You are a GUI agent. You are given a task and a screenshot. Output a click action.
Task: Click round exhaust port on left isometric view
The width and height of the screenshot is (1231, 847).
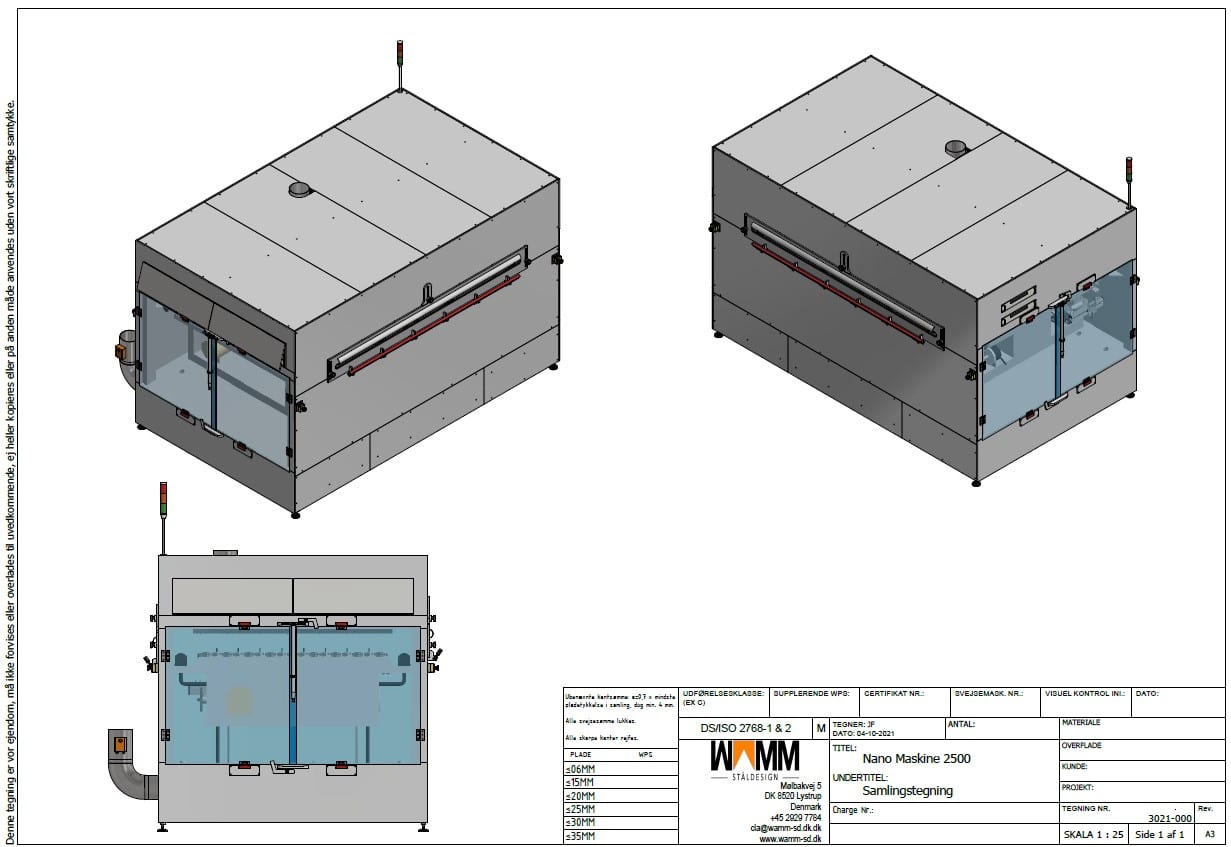(x=299, y=190)
